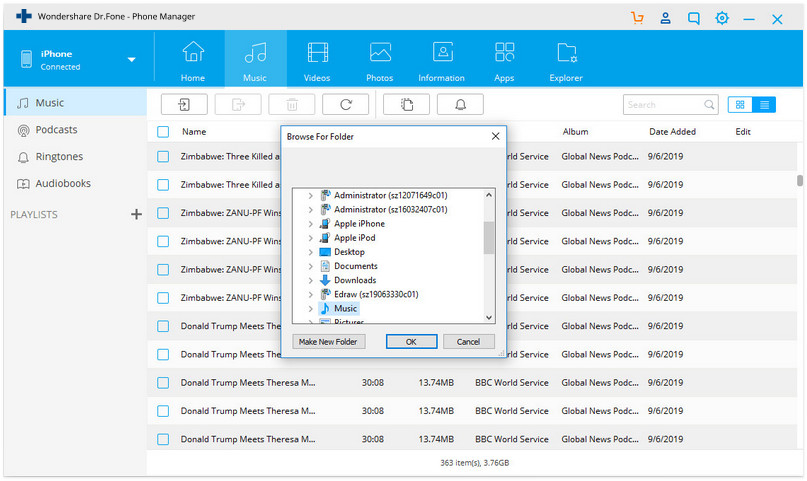Expand the Apple iPod node

click(310, 238)
